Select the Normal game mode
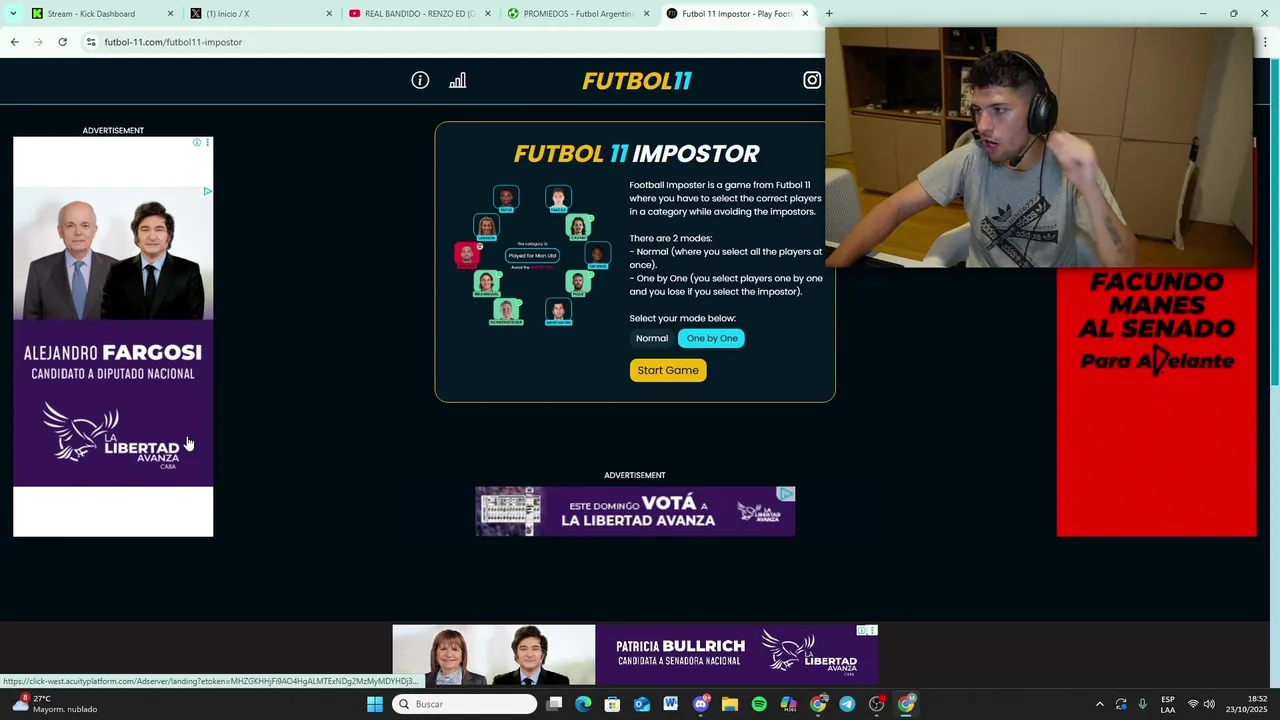This screenshot has width=1280, height=720. [x=652, y=338]
